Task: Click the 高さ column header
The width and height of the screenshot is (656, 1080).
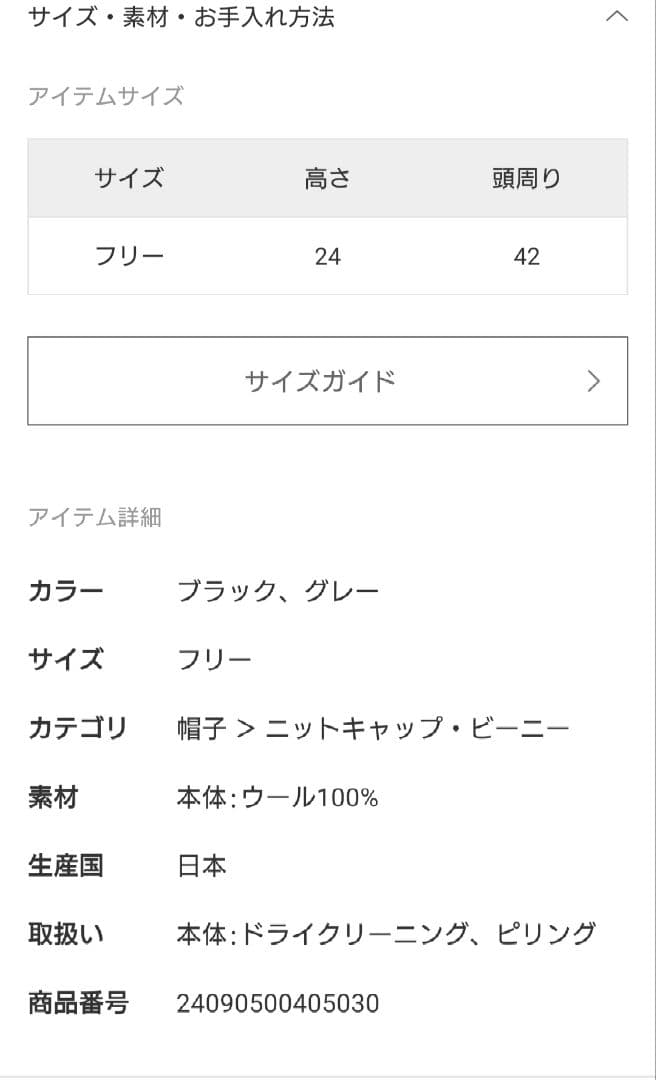Action: pyautogui.click(x=328, y=178)
